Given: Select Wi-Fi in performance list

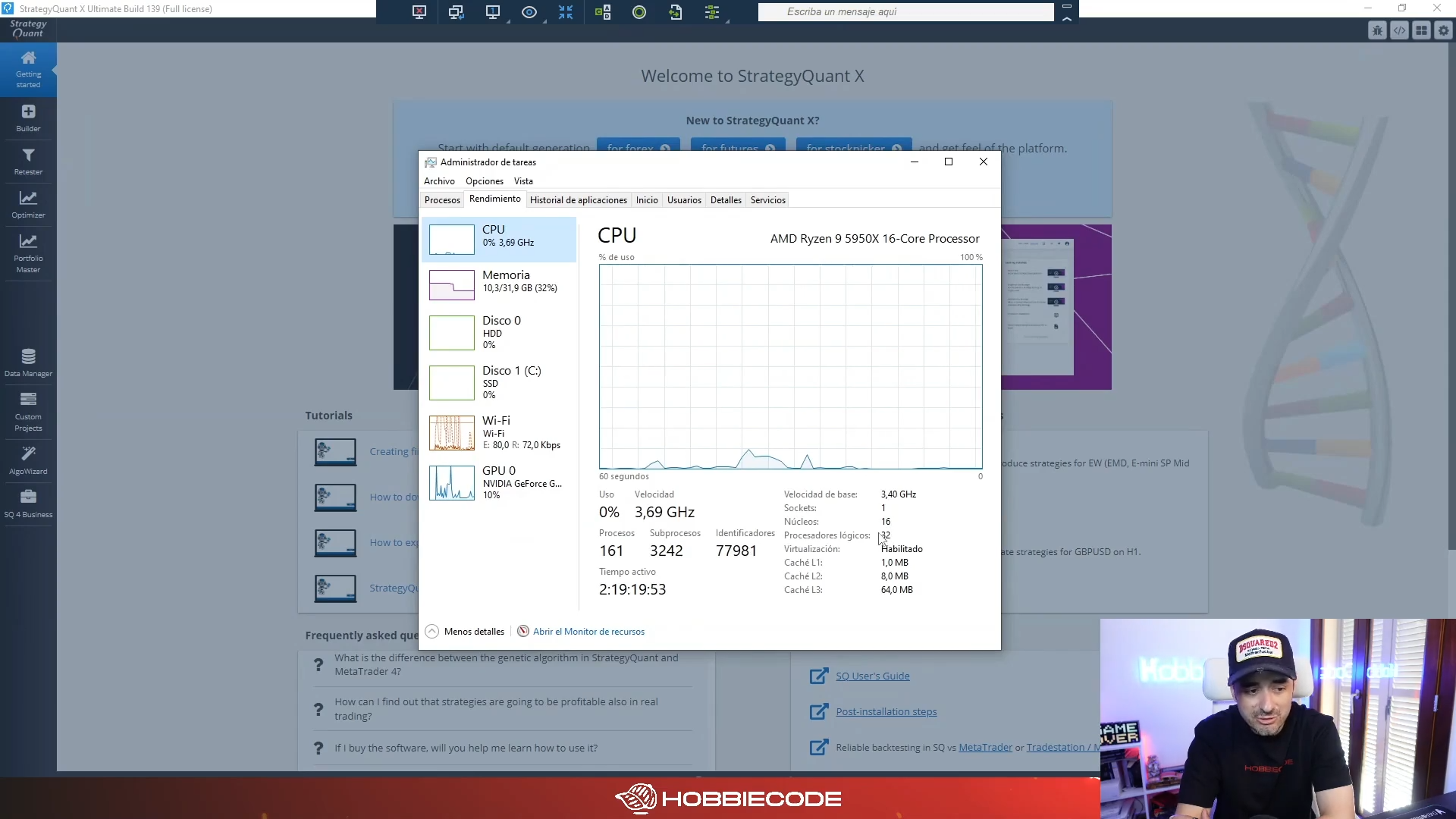Looking at the screenshot, I should point(499,432).
